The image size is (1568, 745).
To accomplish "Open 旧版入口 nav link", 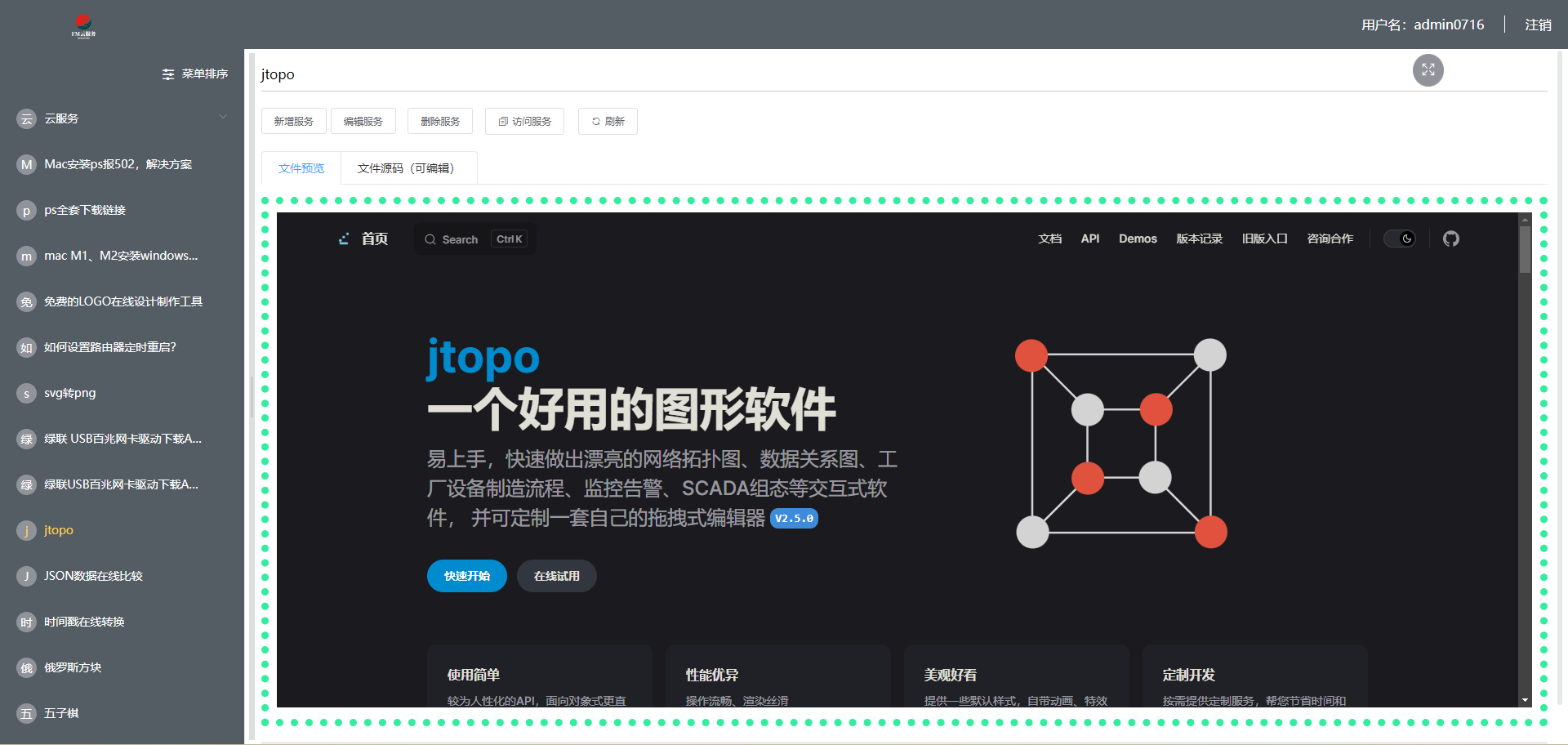I will tap(1264, 239).
